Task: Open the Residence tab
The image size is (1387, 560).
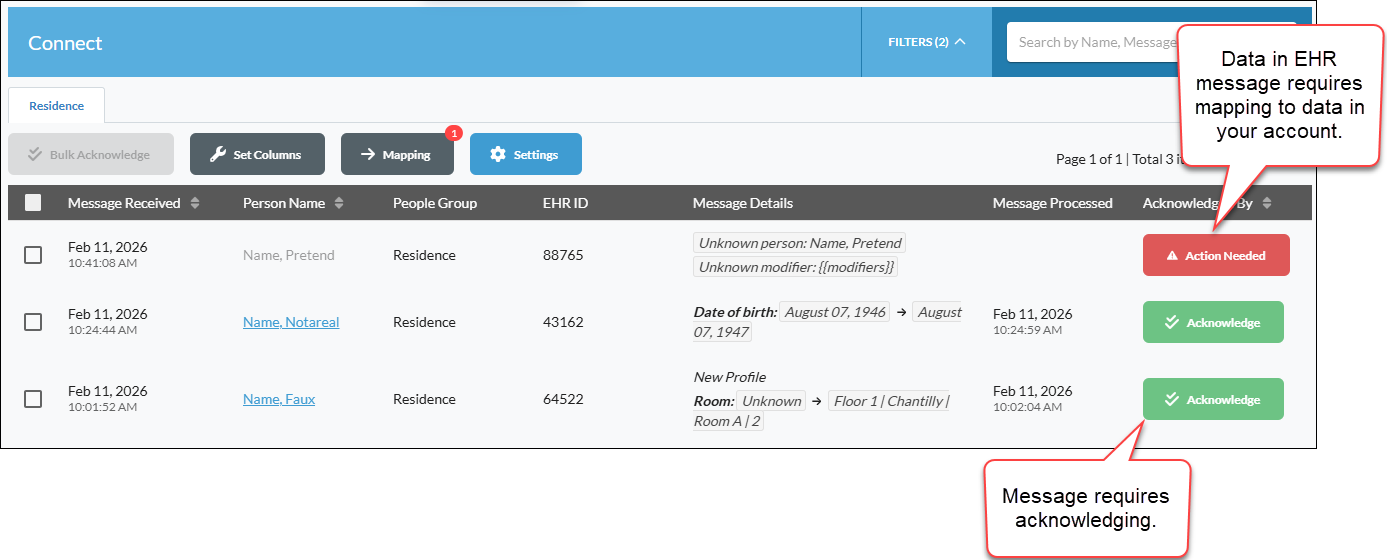Action: pos(56,105)
